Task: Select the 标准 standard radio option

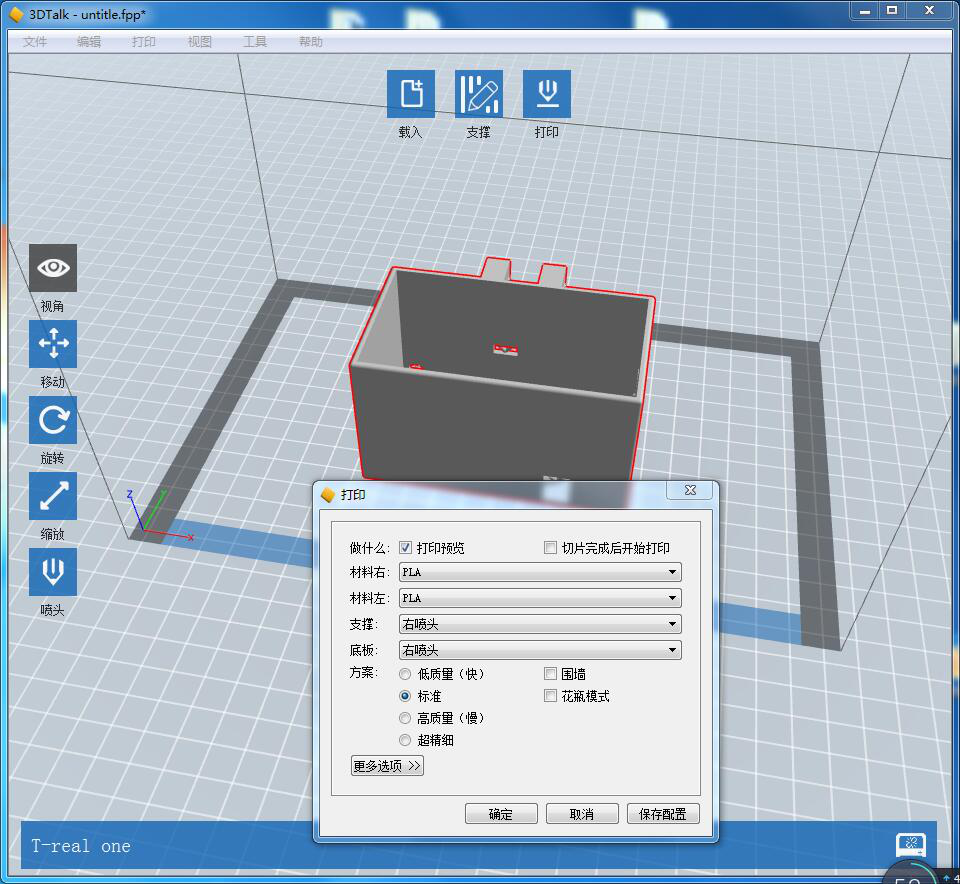Action: click(405, 696)
